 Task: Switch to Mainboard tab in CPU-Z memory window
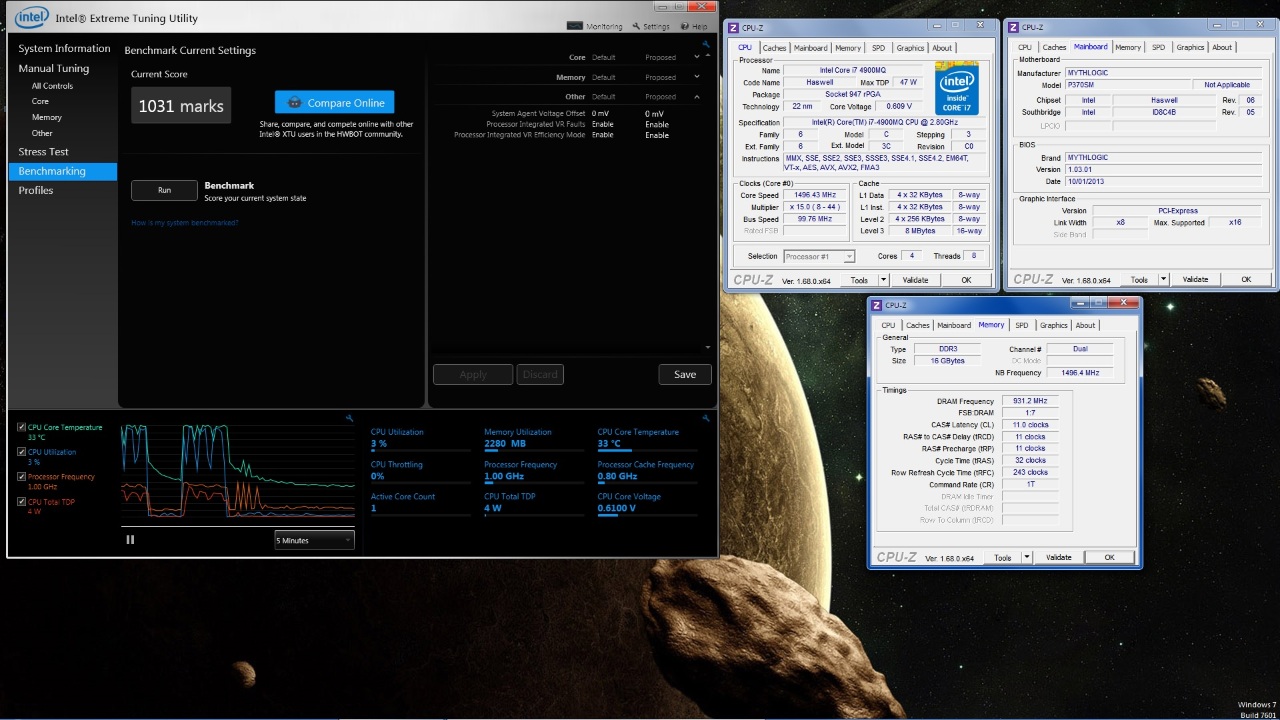click(953, 325)
